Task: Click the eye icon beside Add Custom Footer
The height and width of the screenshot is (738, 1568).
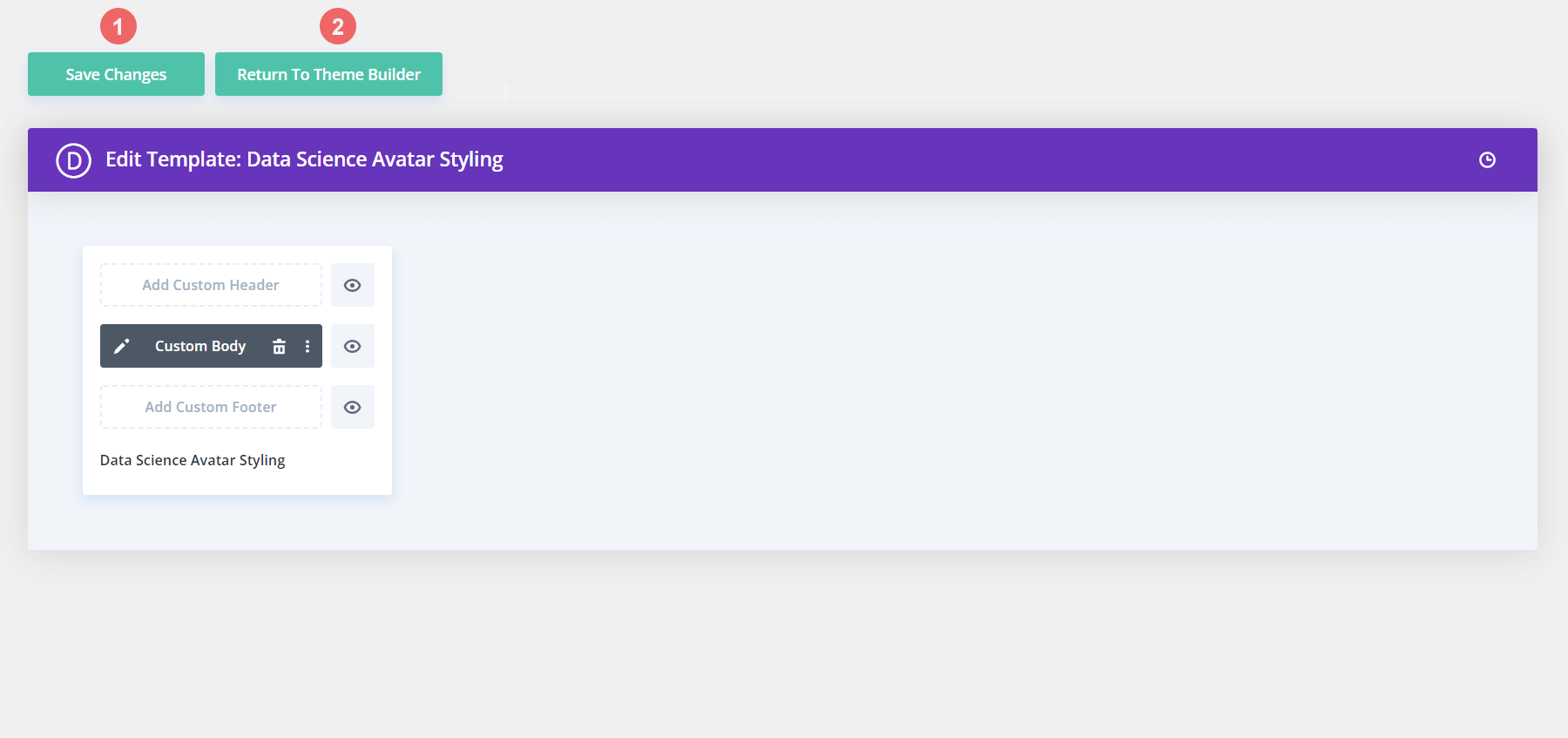Action: (x=352, y=407)
